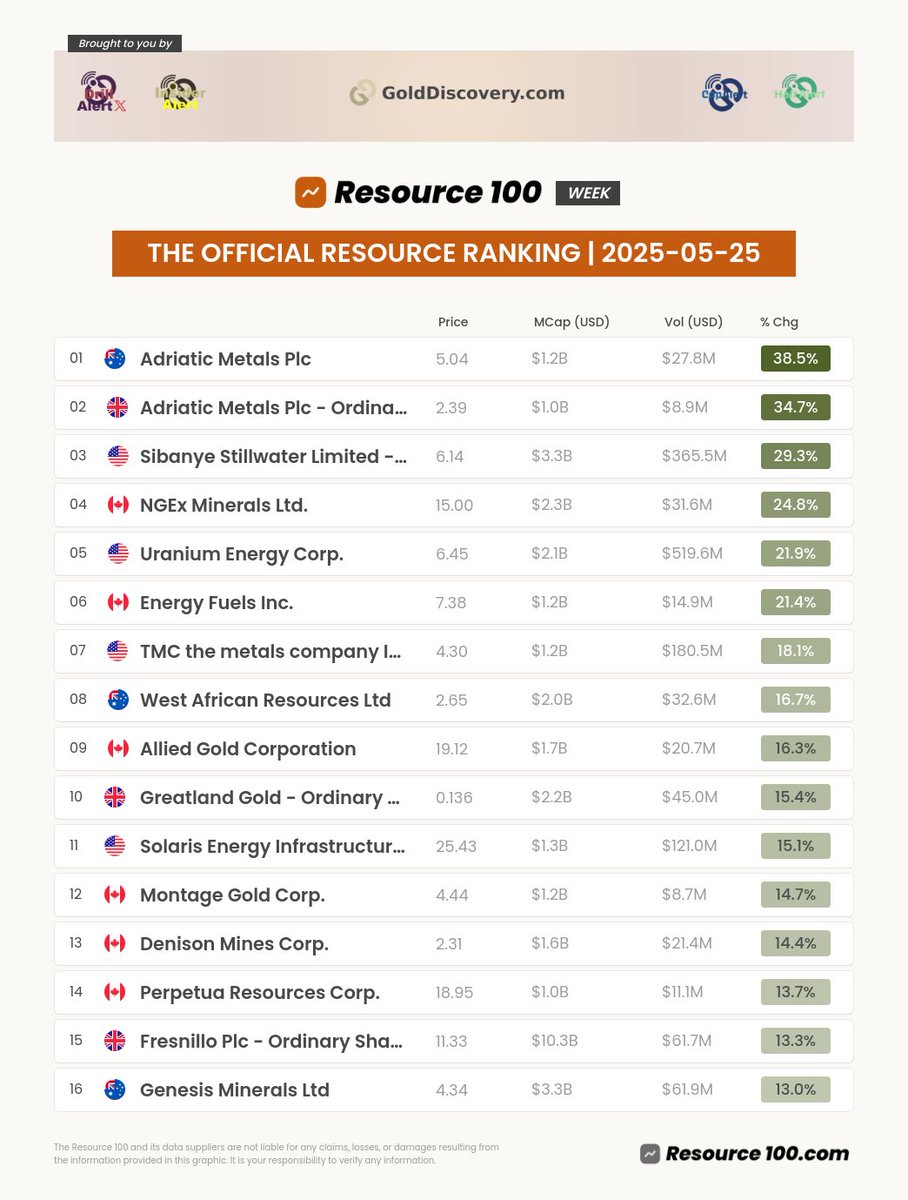The width and height of the screenshot is (908, 1200).
Task: Select the Uranium Energy Corp. company name
Action: pyautogui.click(x=242, y=554)
